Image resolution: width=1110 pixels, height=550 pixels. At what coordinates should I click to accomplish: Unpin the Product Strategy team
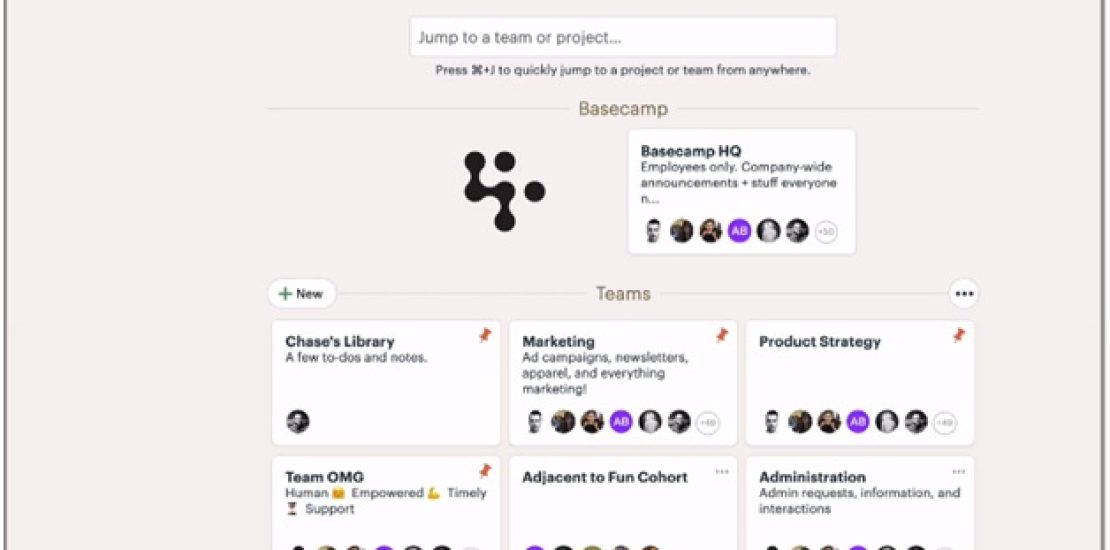[959, 336]
